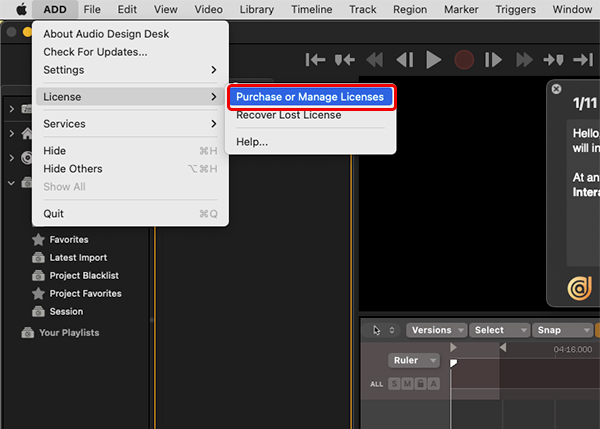Open the Region menu
Viewport: 600px width, 429px height.
[x=410, y=9]
